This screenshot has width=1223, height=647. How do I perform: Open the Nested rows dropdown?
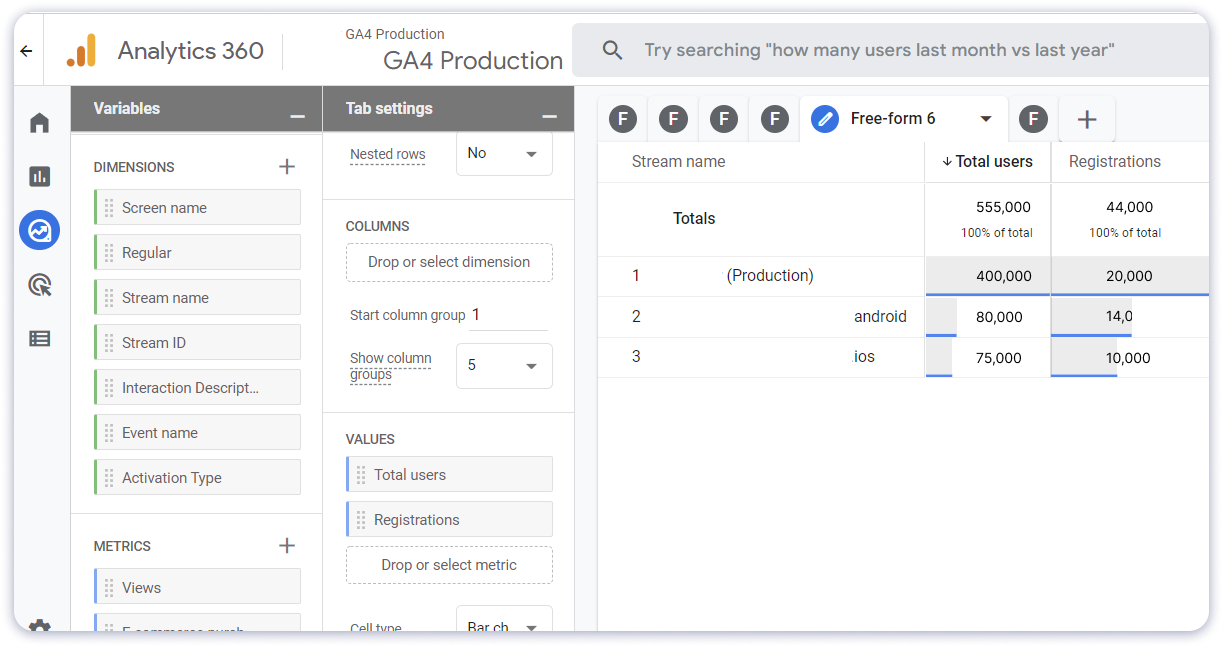pos(504,153)
